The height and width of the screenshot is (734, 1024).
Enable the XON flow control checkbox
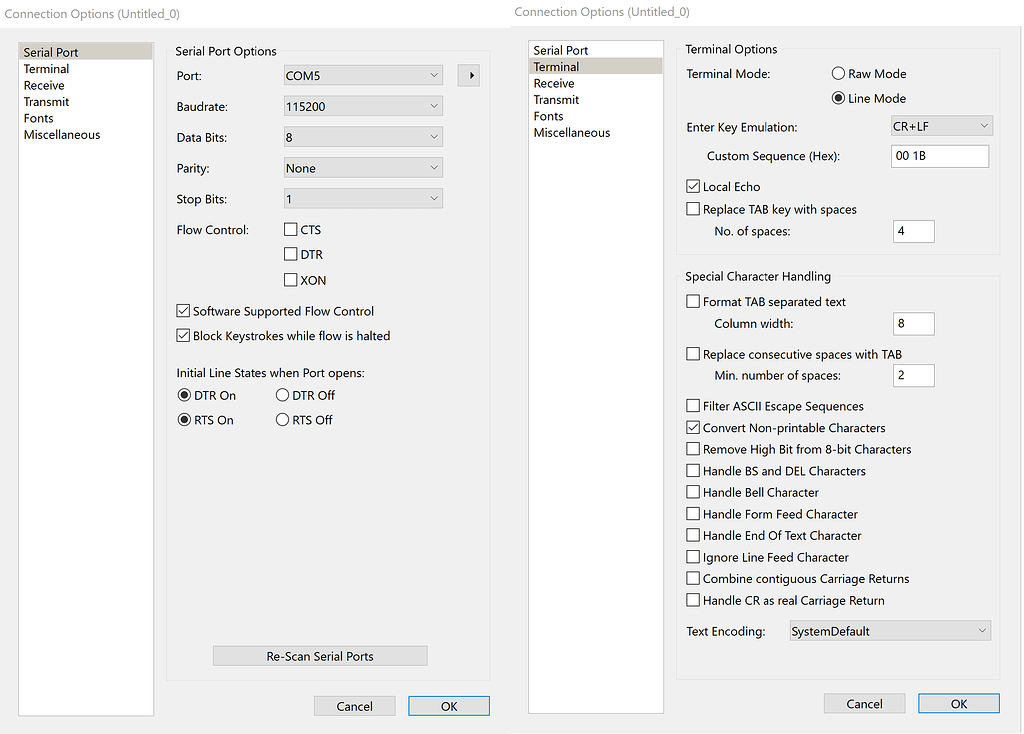pyautogui.click(x=289, y=280)
